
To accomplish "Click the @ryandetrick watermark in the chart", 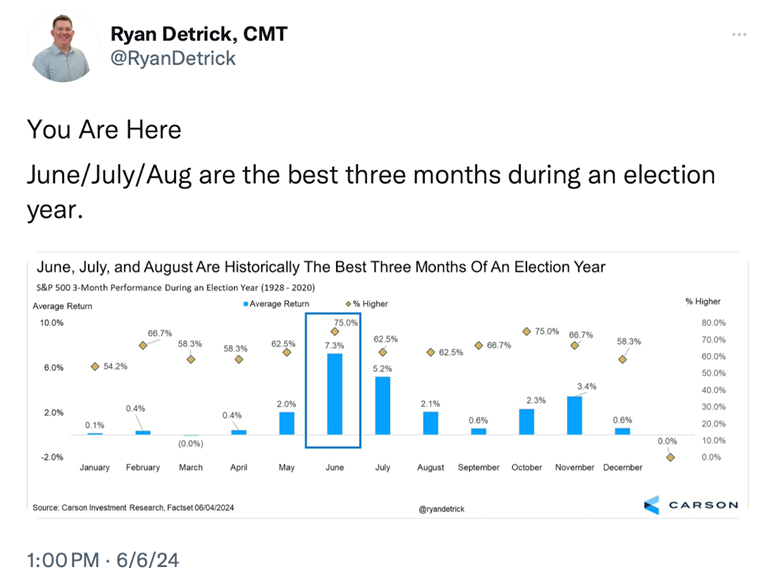I will [442, 509].
